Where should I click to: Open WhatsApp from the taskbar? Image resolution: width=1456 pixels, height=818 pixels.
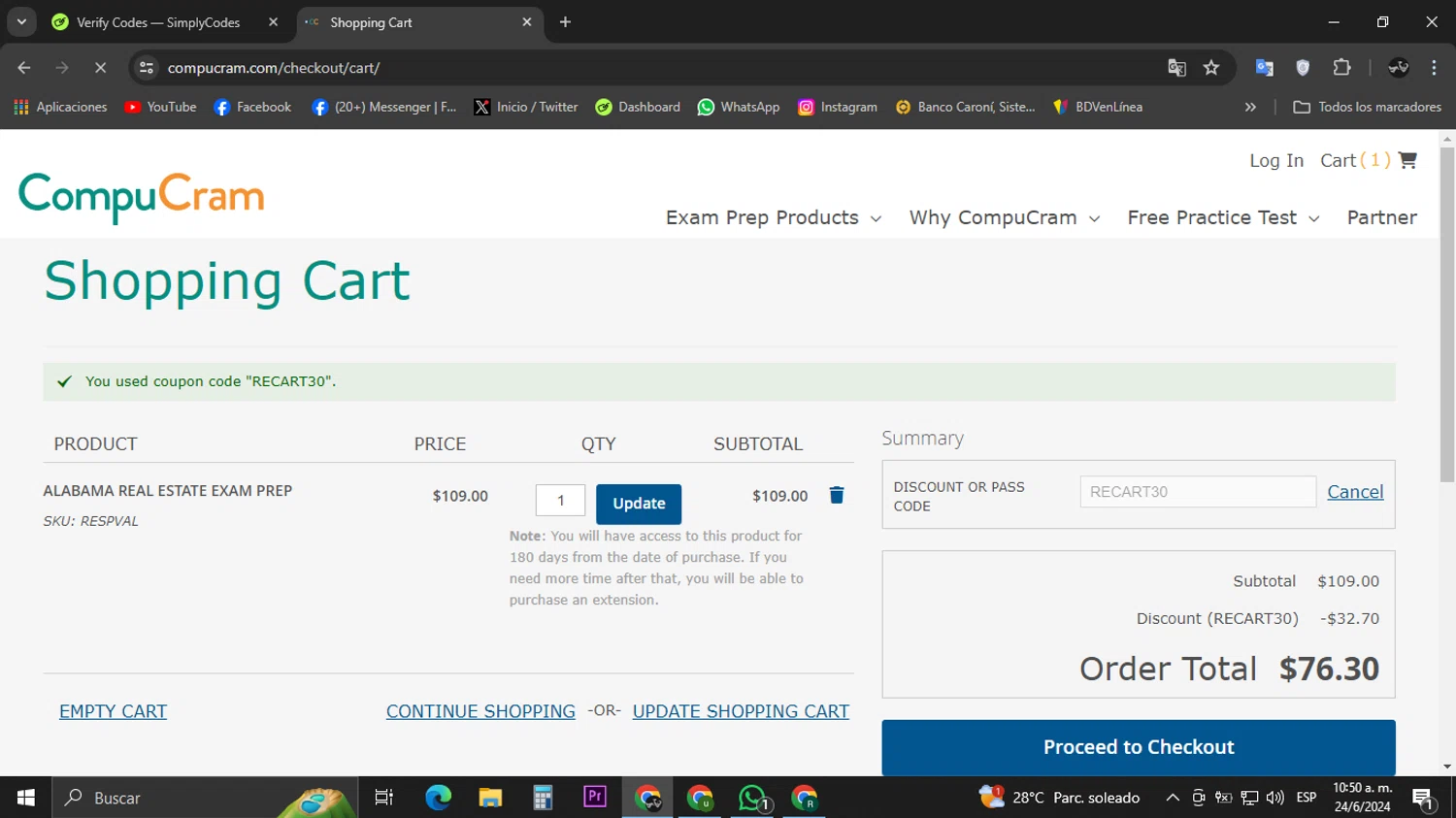(x=752, y=798)
